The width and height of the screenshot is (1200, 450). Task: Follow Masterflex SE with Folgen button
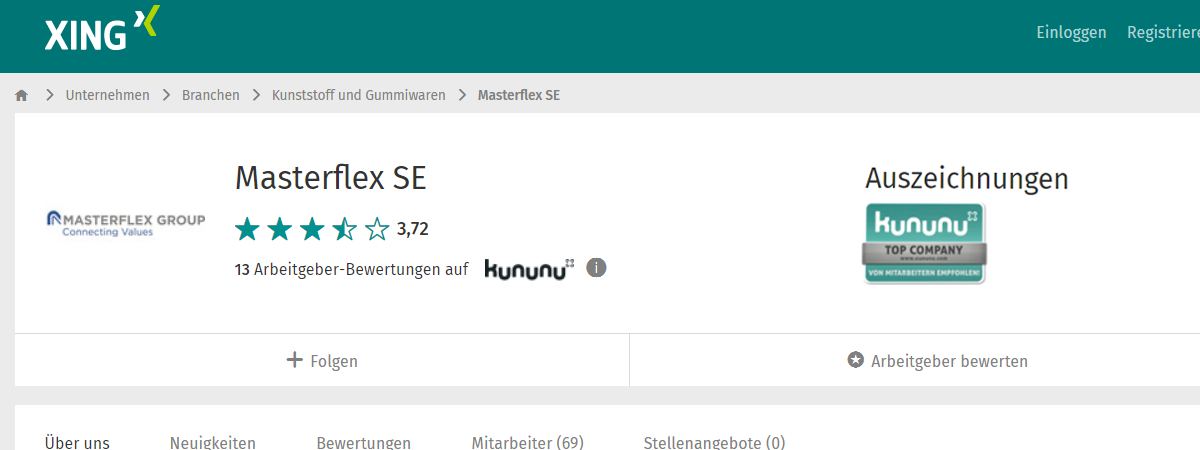coord(322,361)
